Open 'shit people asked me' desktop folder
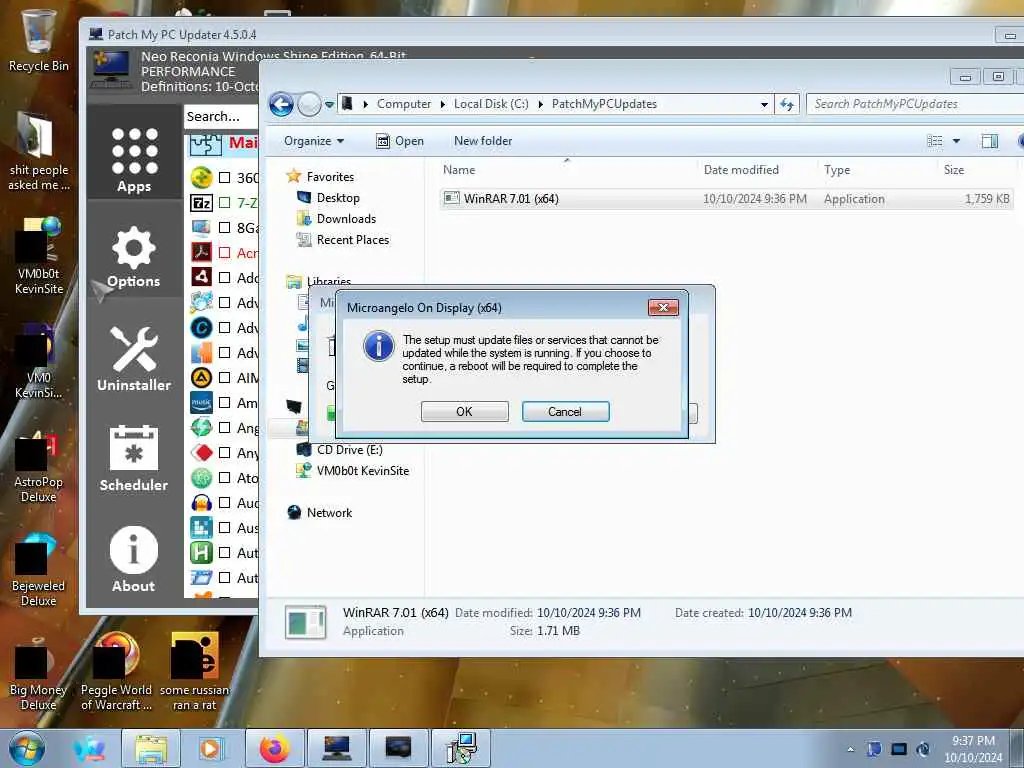 (39, 152)
